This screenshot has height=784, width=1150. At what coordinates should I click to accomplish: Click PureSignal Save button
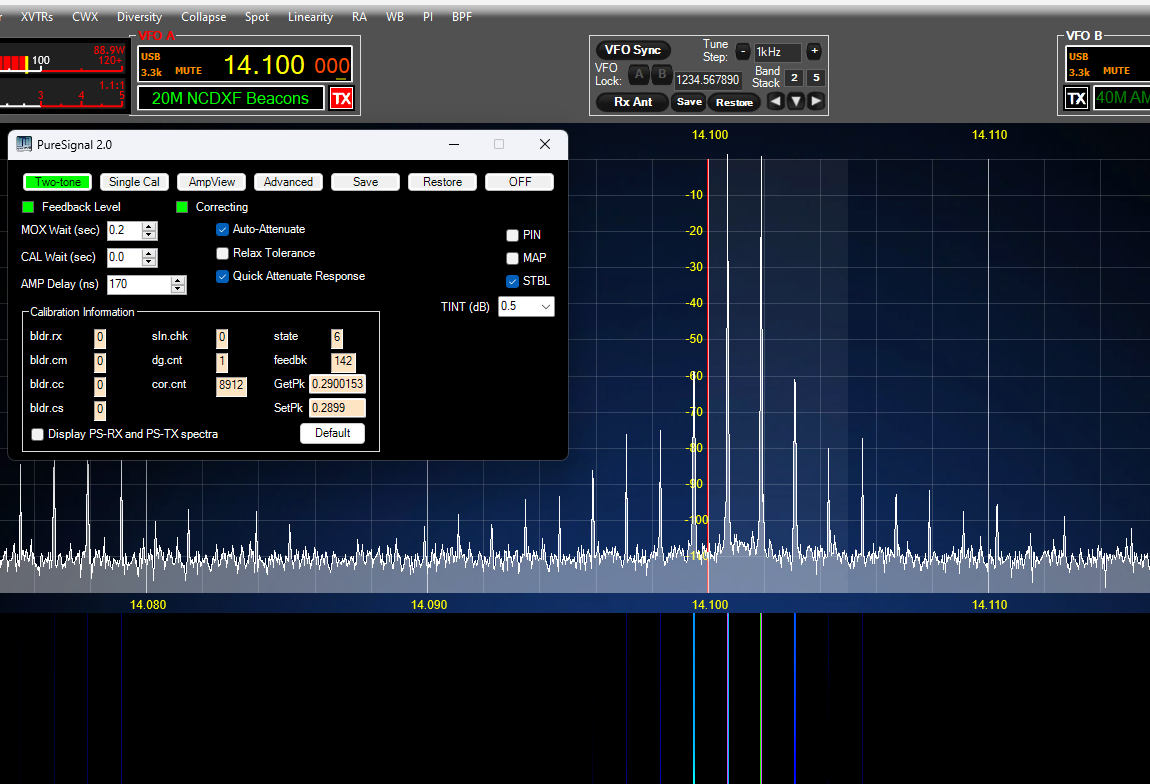tap(365, 182)
